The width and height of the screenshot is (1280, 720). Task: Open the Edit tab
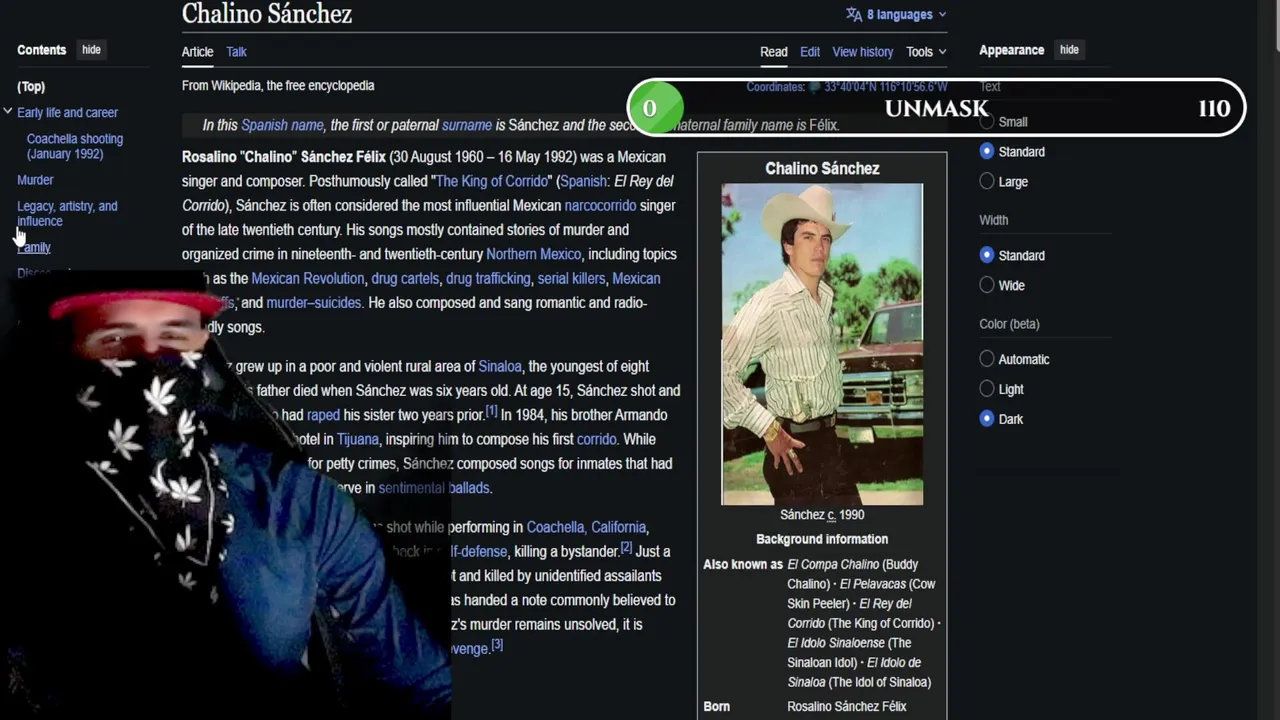810,52
